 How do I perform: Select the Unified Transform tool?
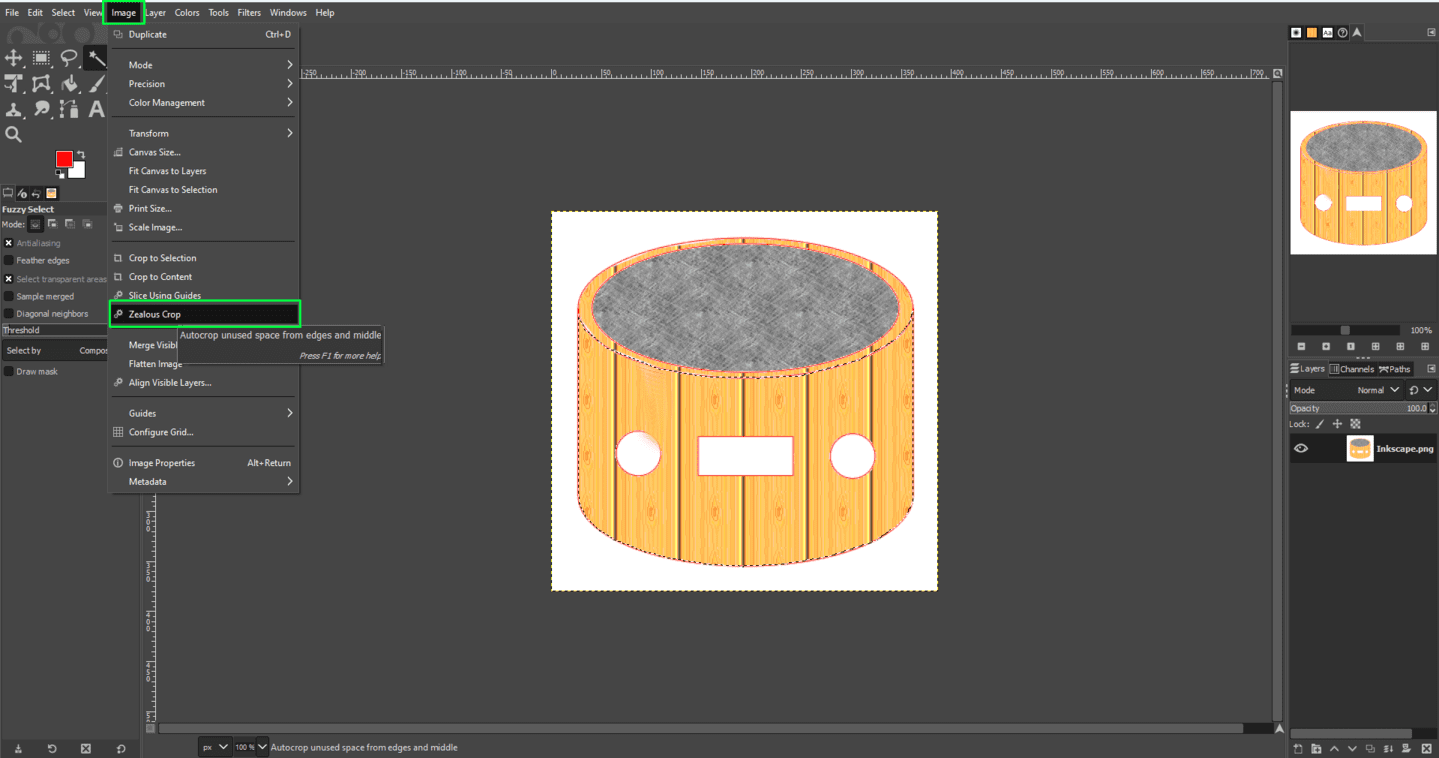tap(41, 84)
